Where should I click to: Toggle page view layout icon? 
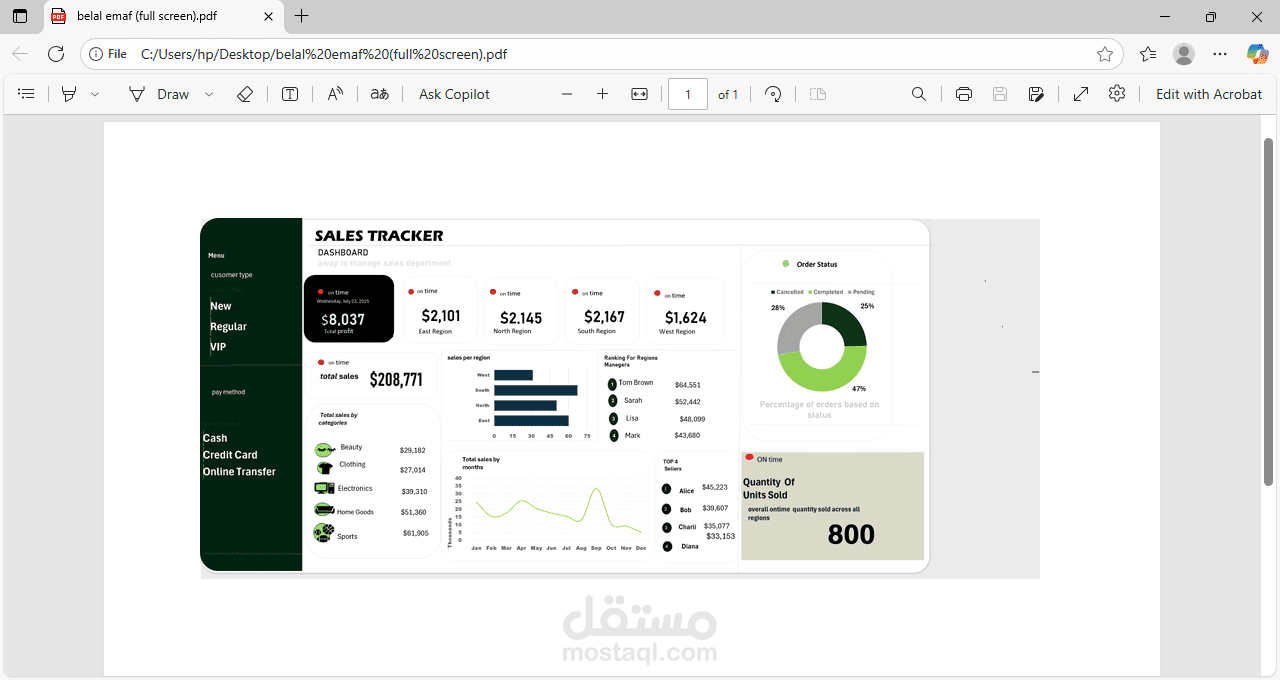tap(818, 94)
